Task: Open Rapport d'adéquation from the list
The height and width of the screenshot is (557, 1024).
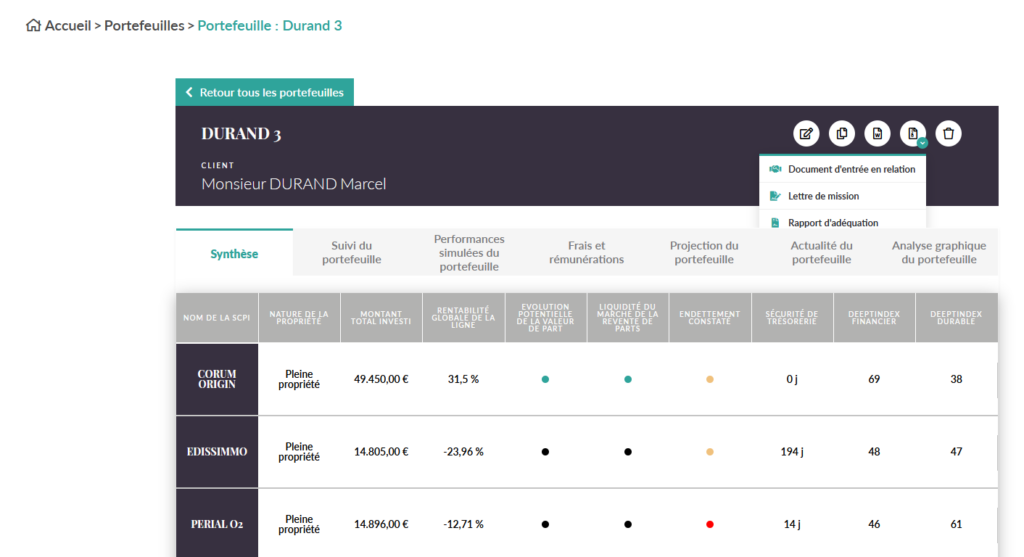Action: [x=832, y=222]
